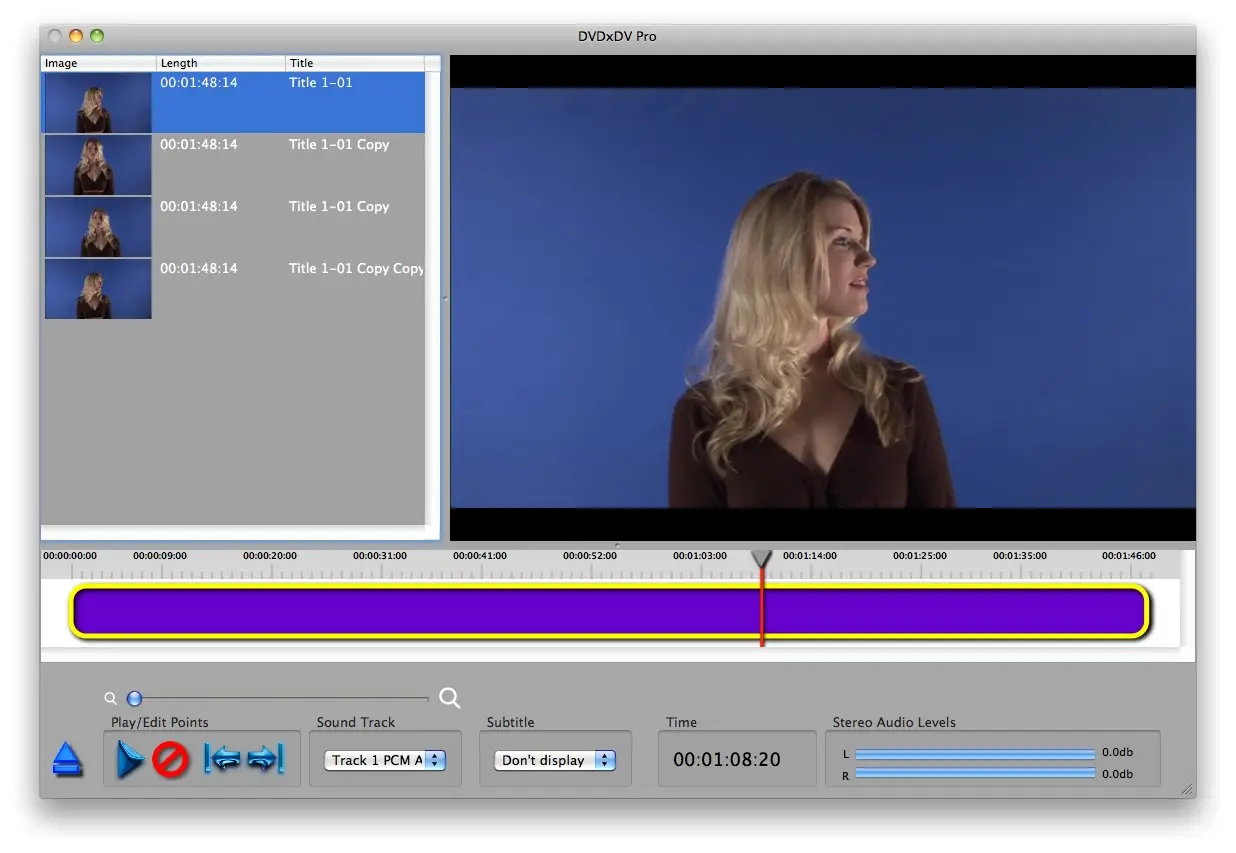This screenshot has width=1236, height=853.
Task: Open the Sound Track dropdown
Action: (x=385, y=760)
